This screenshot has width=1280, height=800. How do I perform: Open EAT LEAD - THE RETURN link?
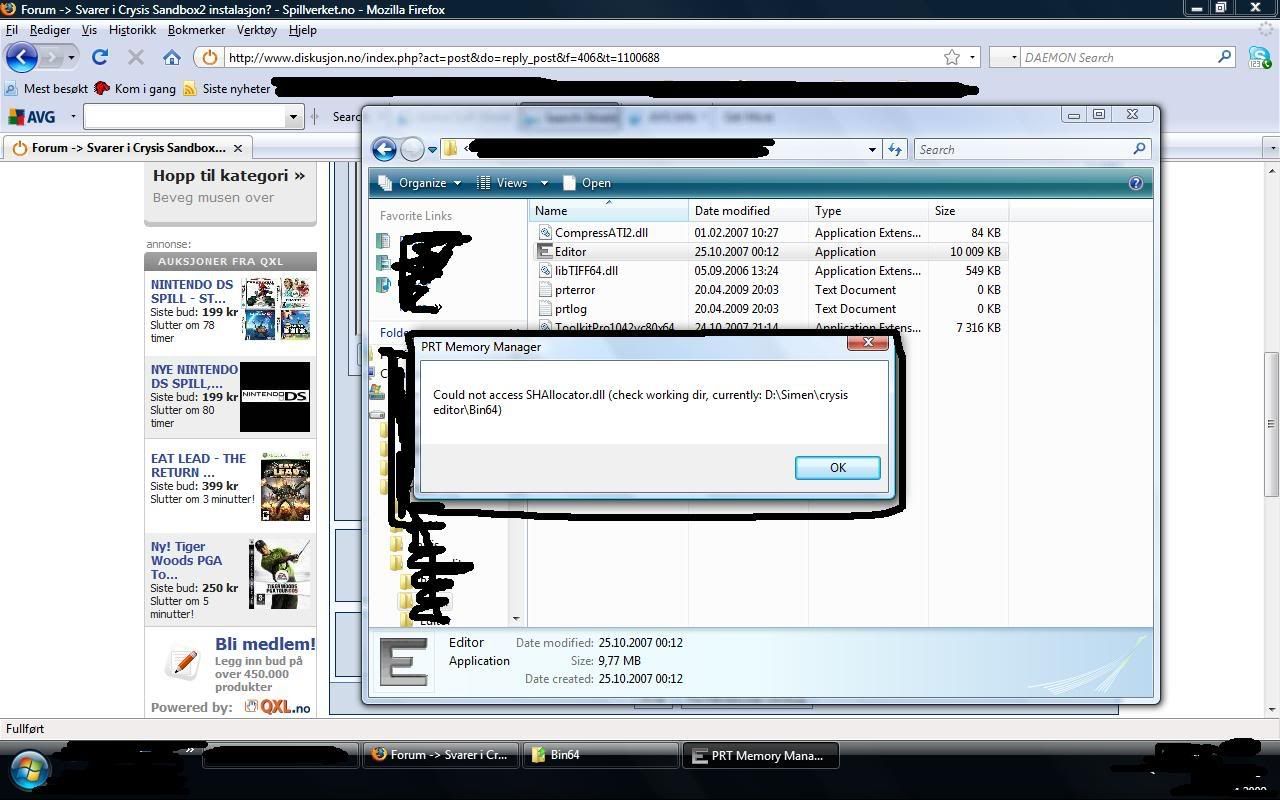tap(198, 465)
